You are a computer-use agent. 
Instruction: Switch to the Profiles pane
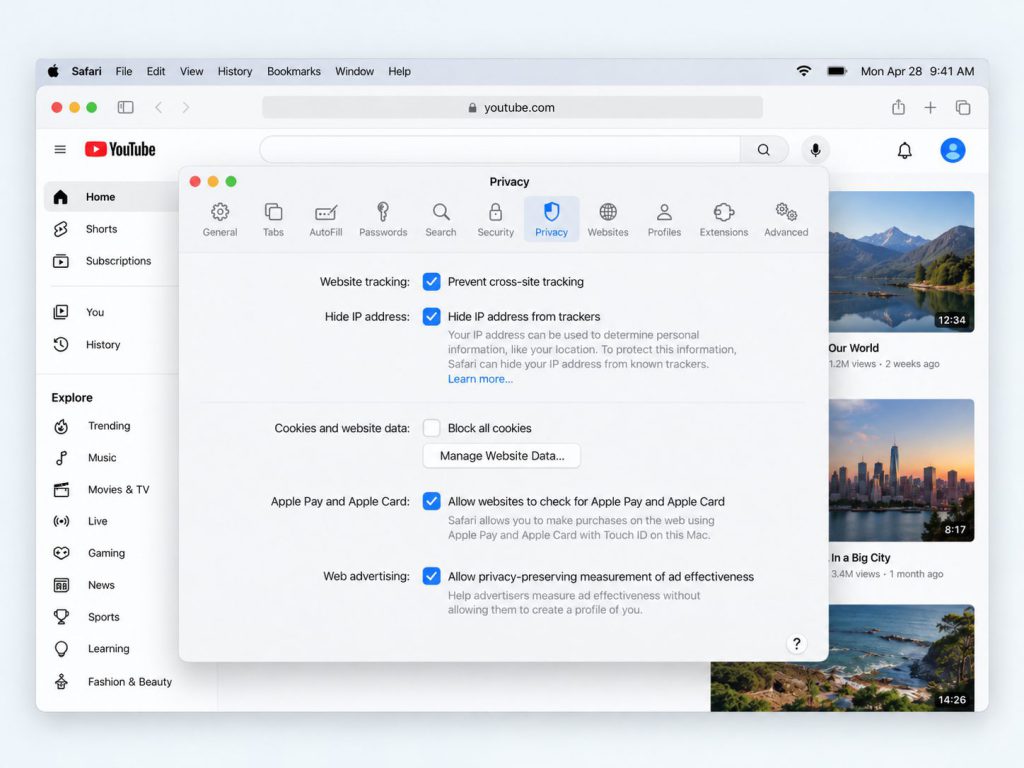tap(664, 219)
